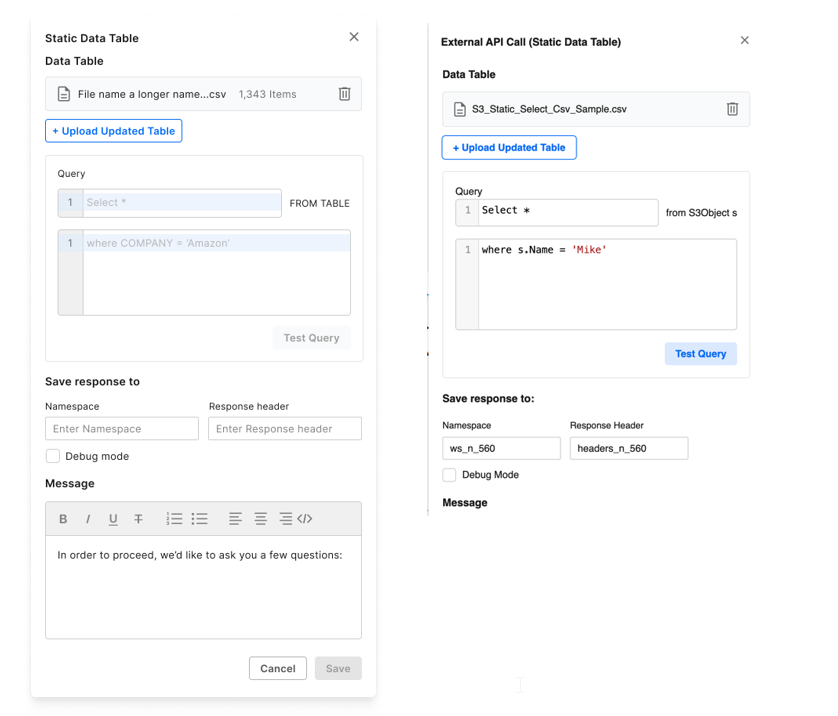Image resolution: width=838 pixels, height=716 pixels.
Task: Align message text to the right
Action: pyautogui.click(x=285, y=519)
